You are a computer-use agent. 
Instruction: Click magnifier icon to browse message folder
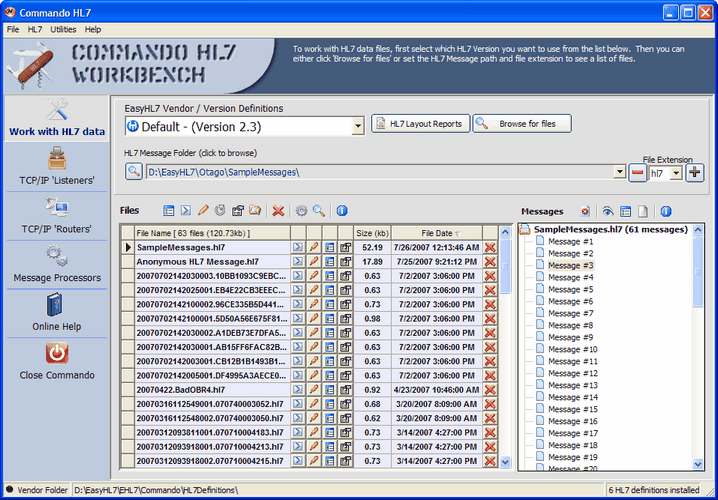coord(133,172)
